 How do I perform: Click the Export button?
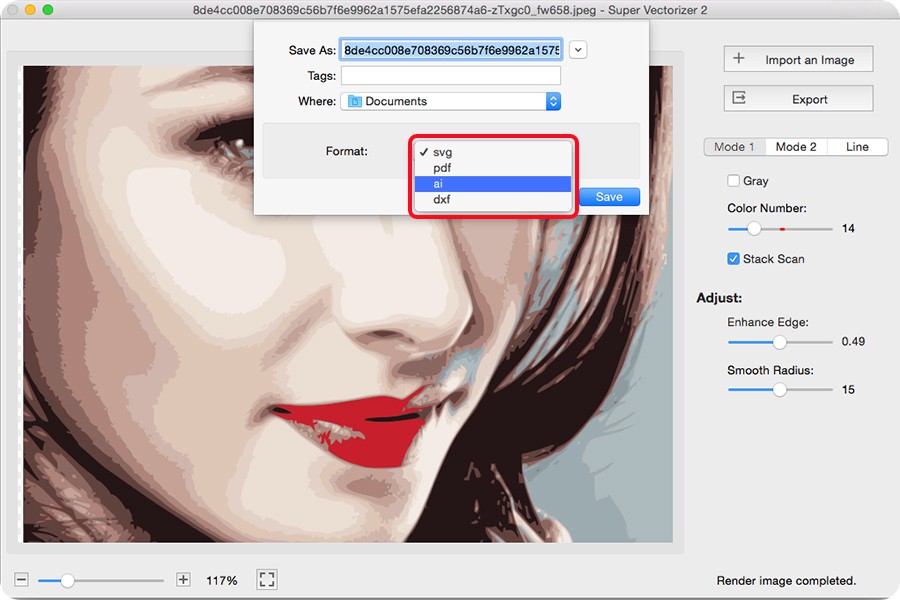coord(797,97)
